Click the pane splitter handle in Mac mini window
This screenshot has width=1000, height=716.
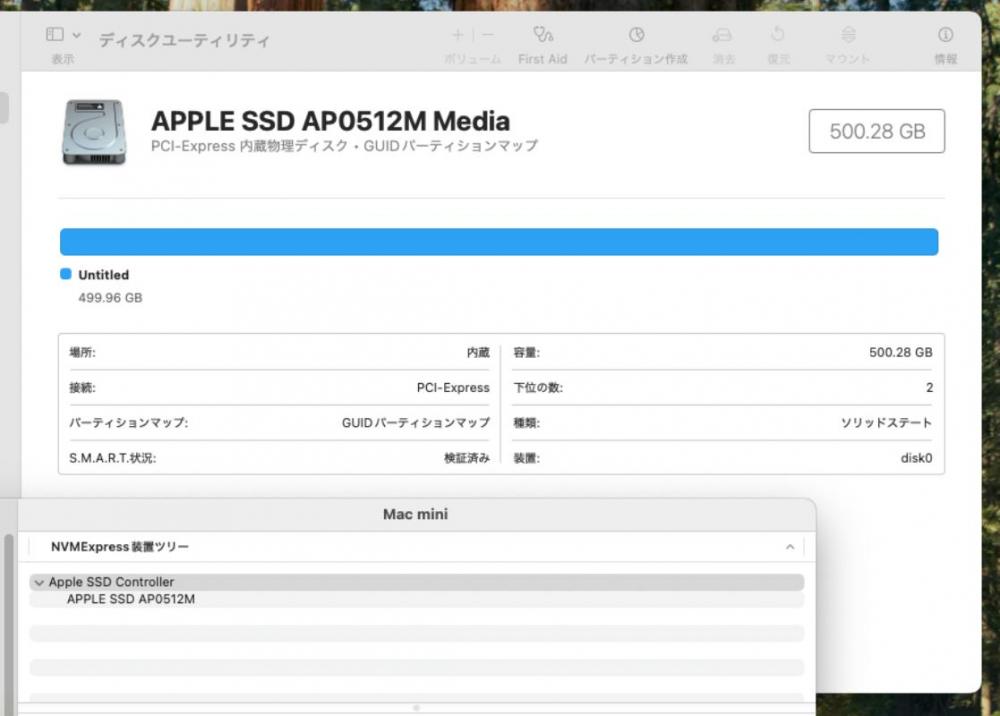tap(416, 708)
